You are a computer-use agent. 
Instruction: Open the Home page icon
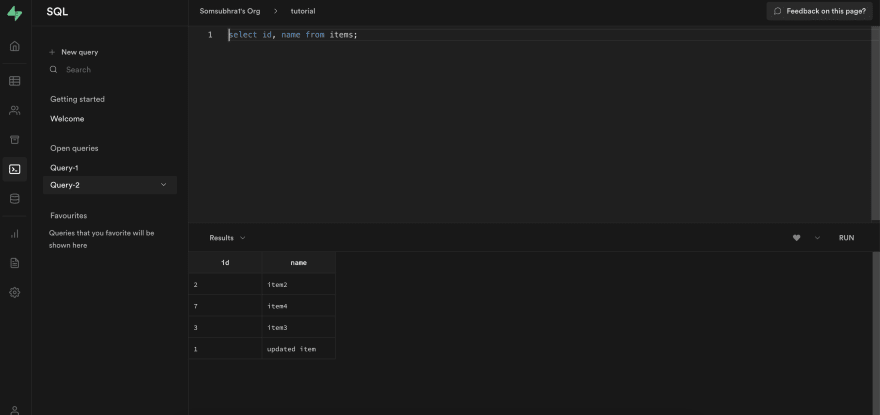coord(15,46)
